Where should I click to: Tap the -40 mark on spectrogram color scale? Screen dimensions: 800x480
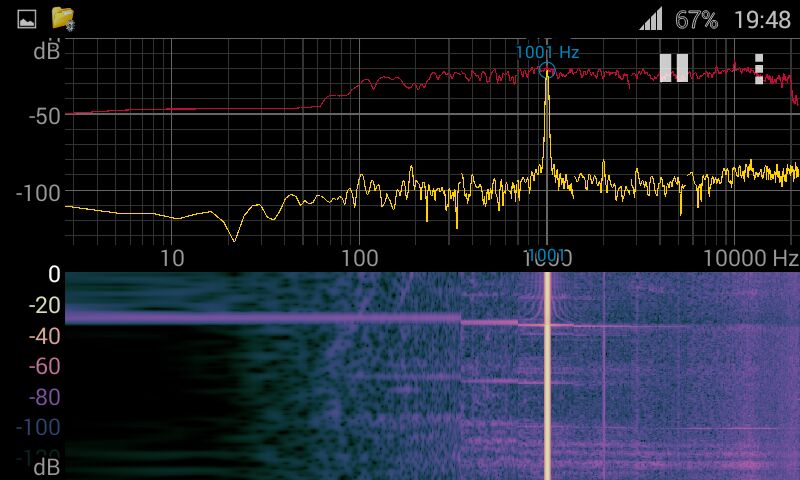44,336
